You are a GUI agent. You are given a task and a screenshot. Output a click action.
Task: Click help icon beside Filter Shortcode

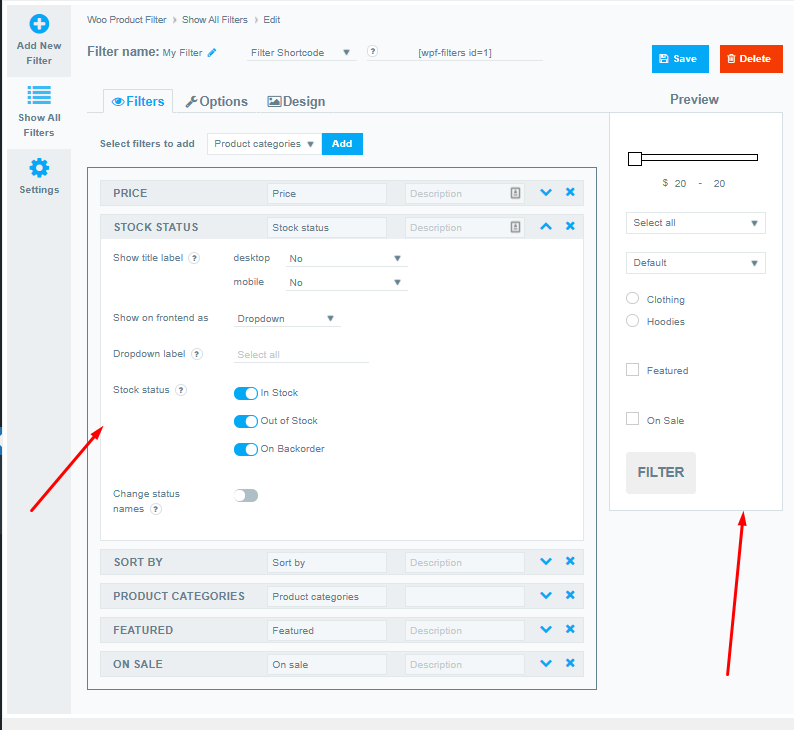click(373, 52)
